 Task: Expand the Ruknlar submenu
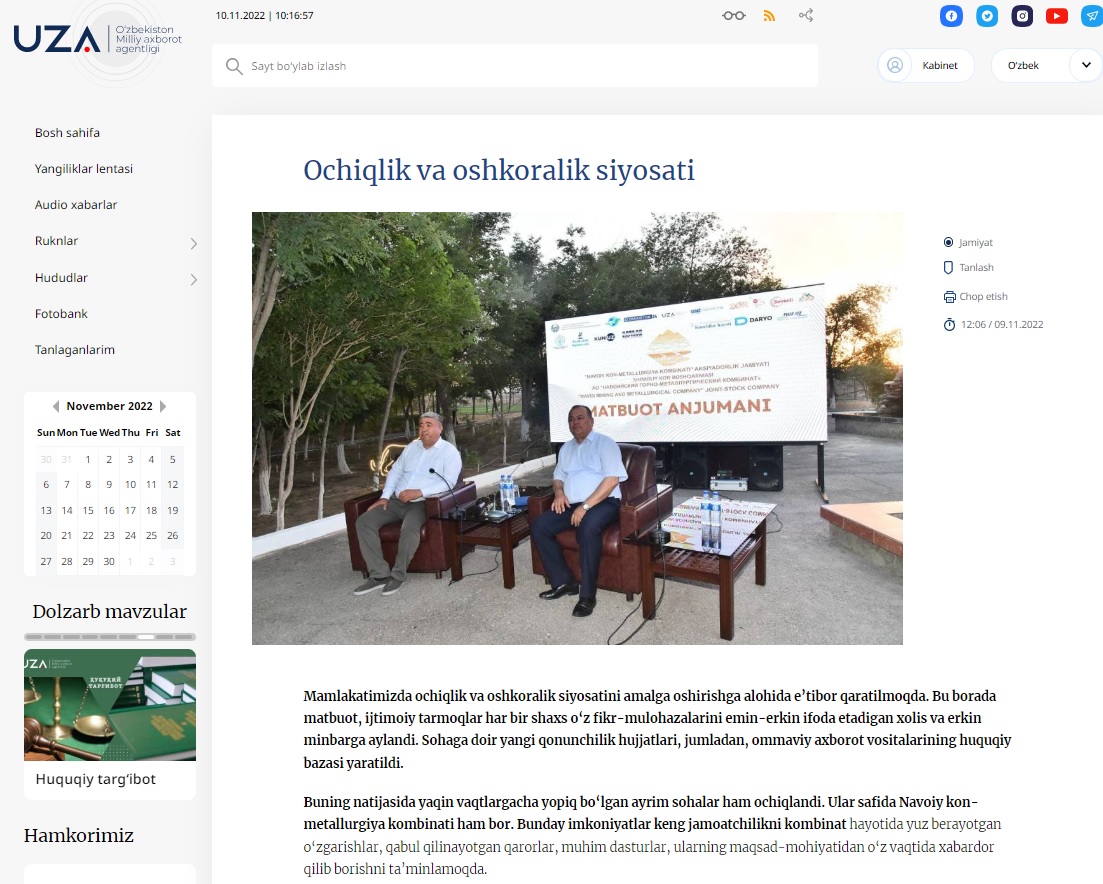(193, 243)
